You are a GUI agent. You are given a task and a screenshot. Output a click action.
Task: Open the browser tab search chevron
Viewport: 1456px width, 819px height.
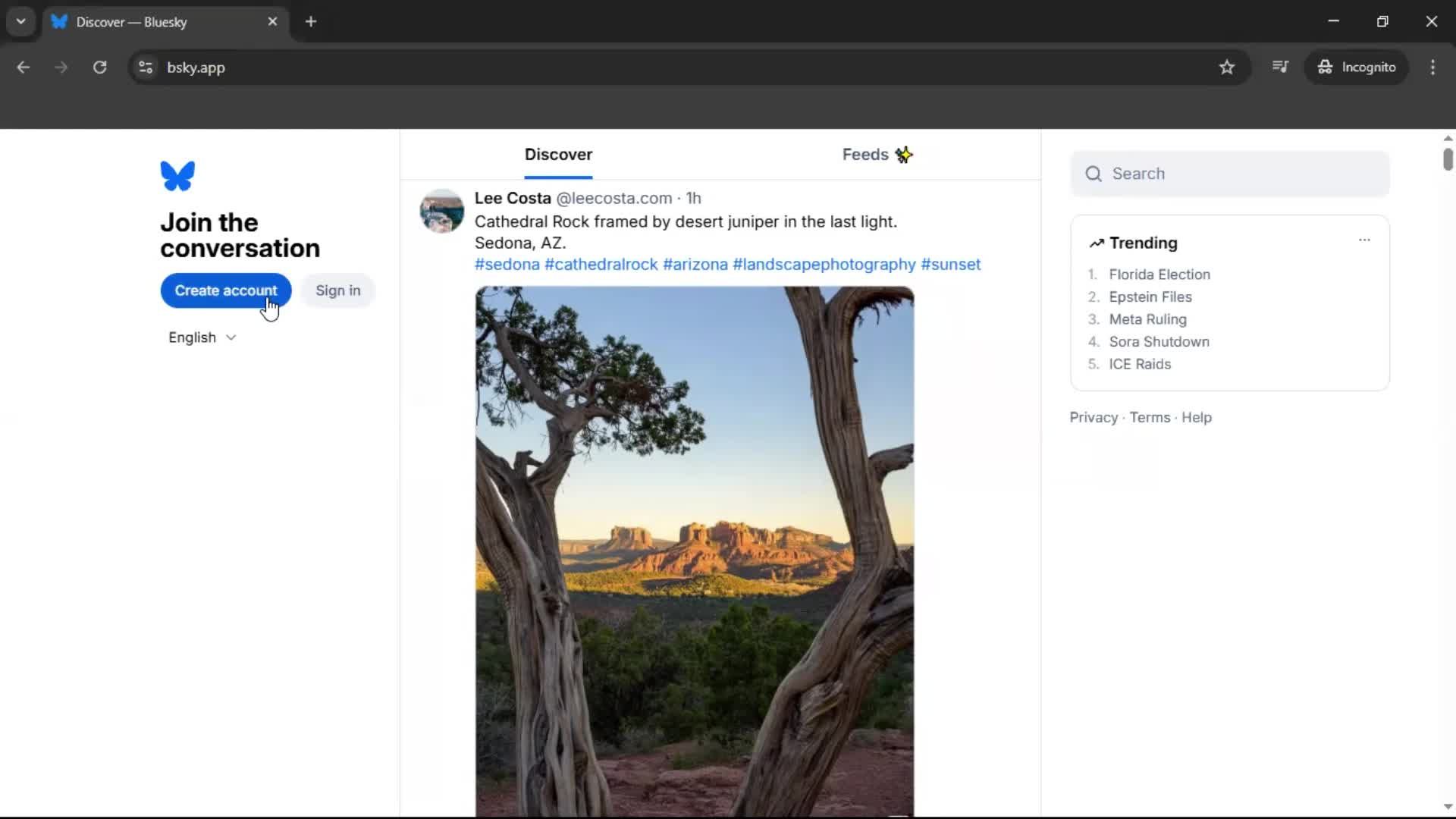click(x=20, y=21)
